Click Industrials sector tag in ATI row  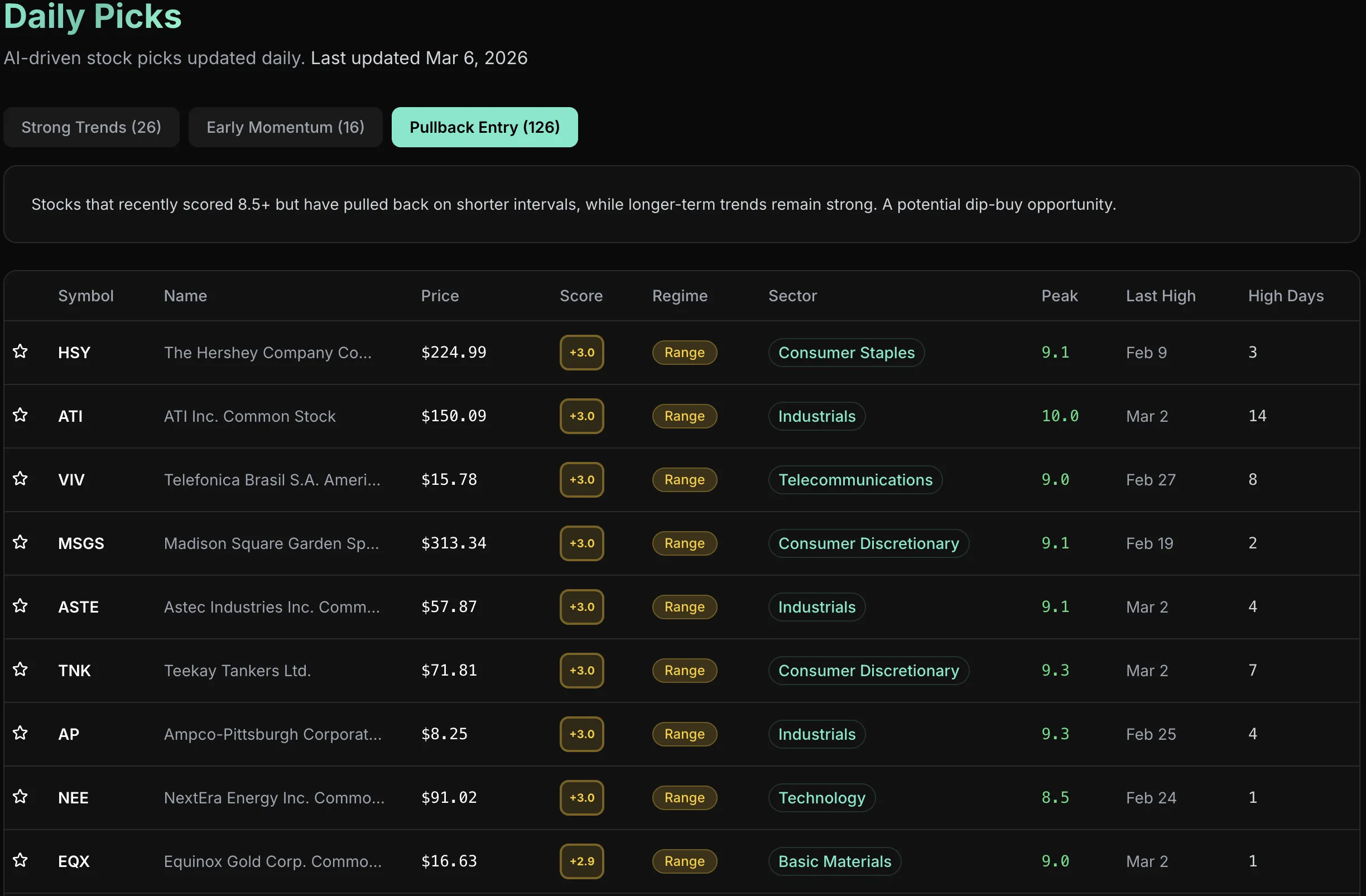(817, 416)
